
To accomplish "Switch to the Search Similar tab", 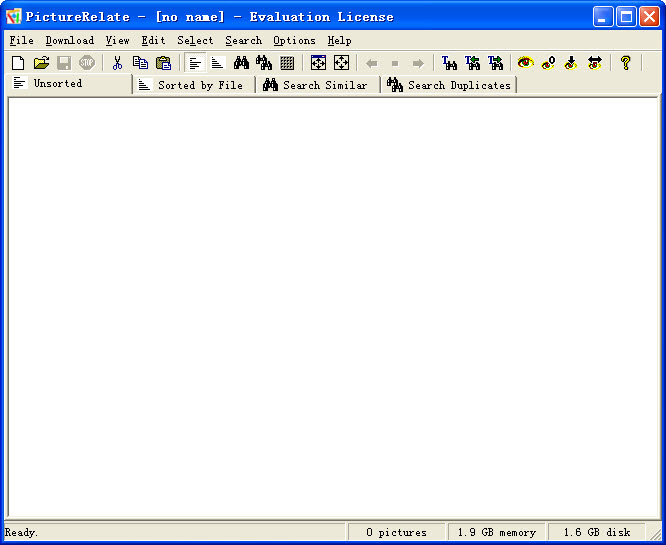I will [316, 86].
